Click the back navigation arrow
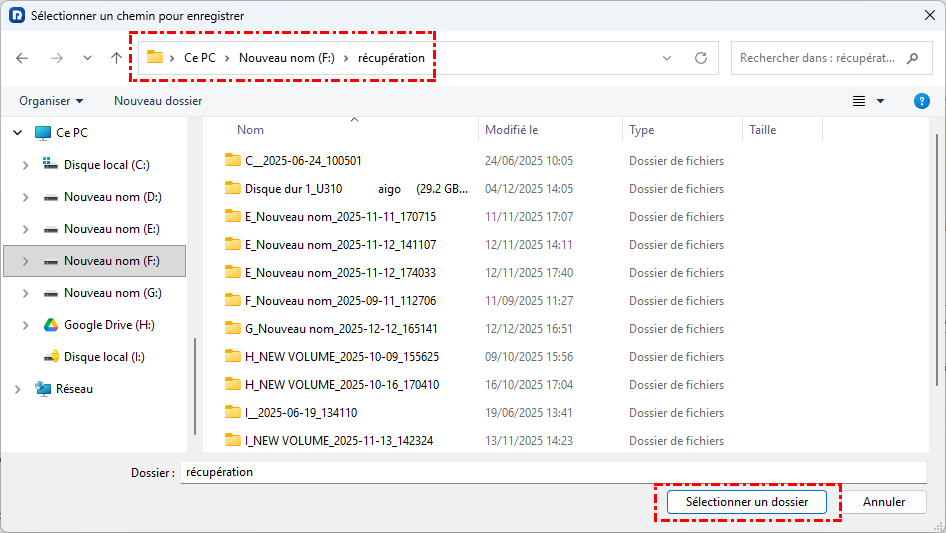The width and height of the screenshot is (946, 533). [x=23, y=58]
